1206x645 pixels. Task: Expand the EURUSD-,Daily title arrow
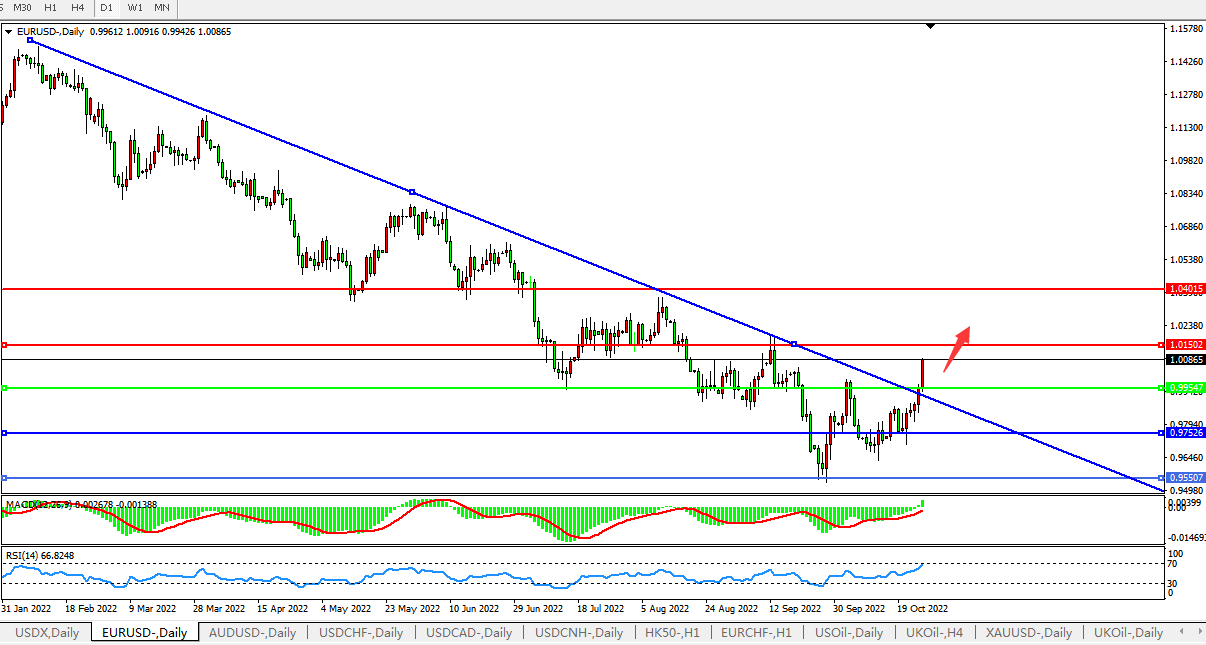(9, 32)
